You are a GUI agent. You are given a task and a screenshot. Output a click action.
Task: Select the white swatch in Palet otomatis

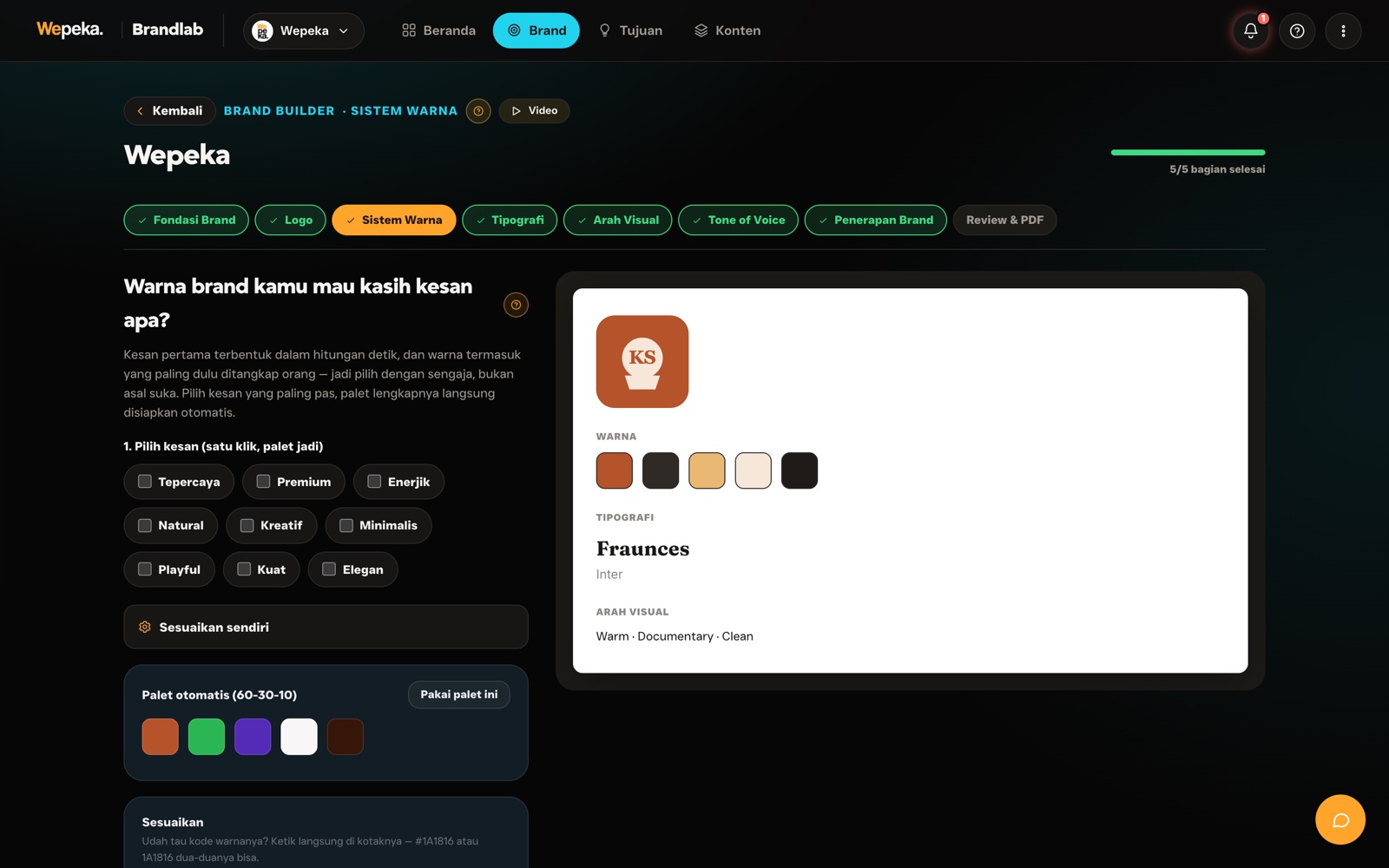tap(299, 737)
